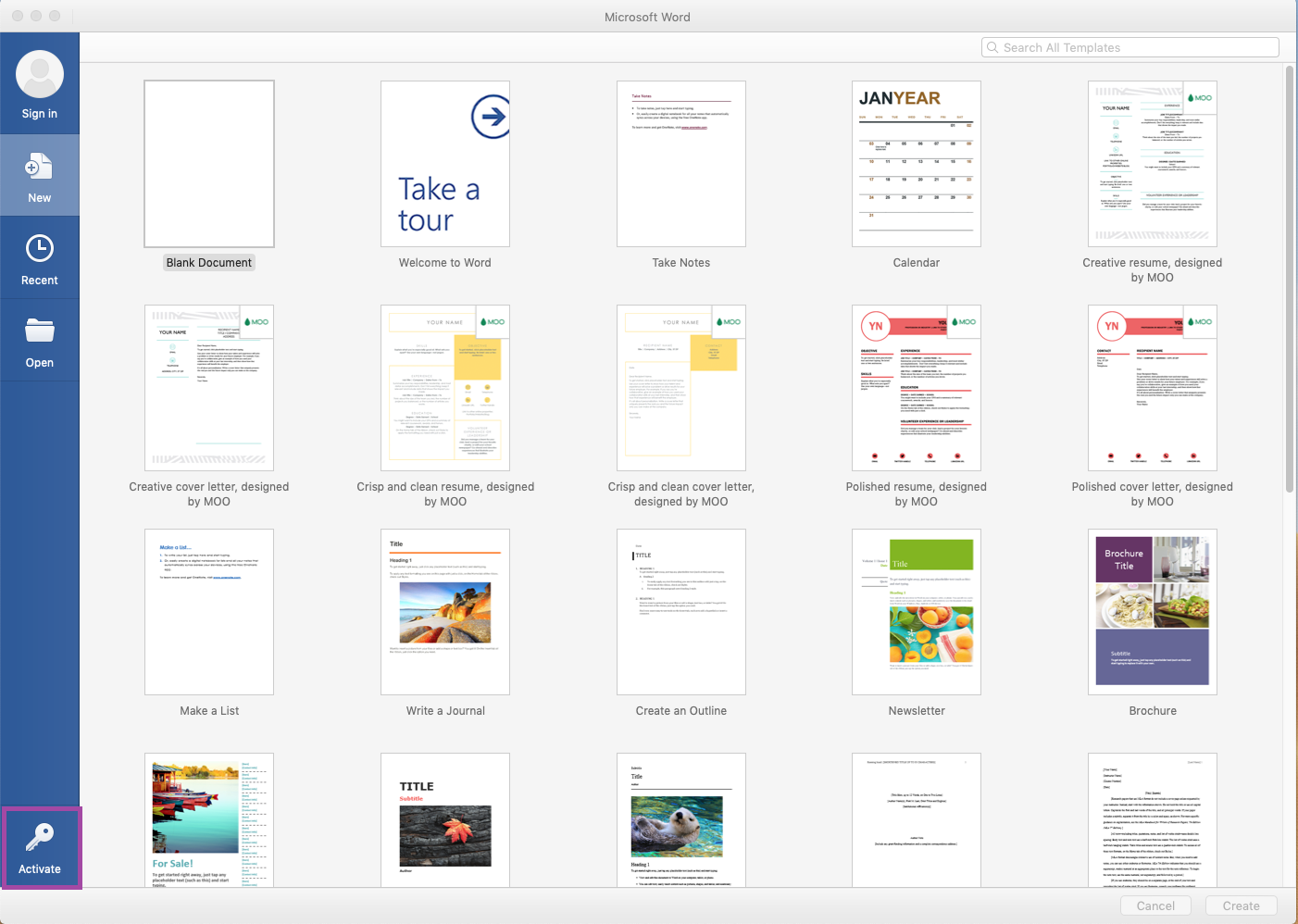
Task: Click the magnifying glass search icon
Action: point(993,47)
